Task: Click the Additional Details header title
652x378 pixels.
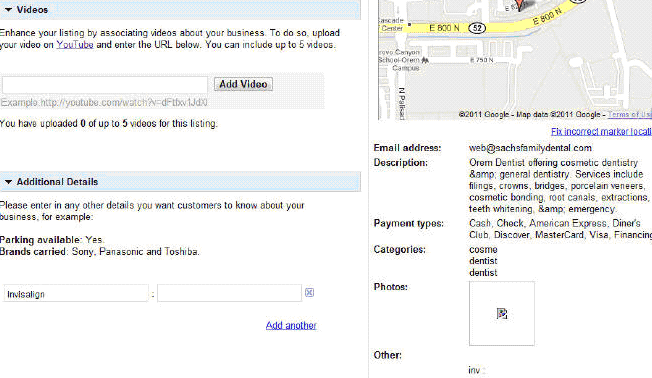Action: (57, 182)
